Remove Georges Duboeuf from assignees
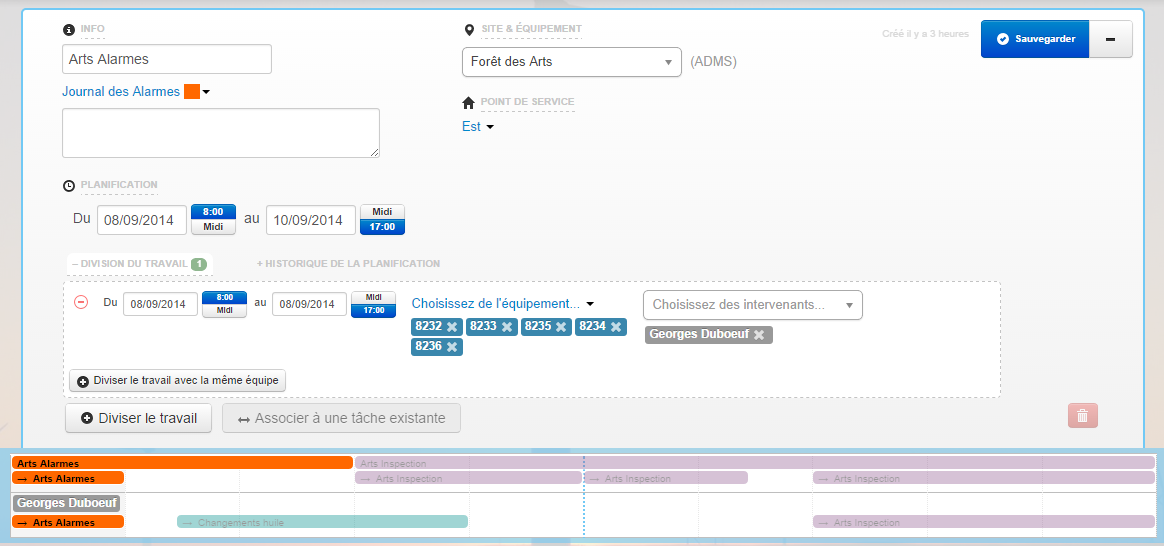The height and width of the screenshot is (546, 1164). (x=759, y=335)
